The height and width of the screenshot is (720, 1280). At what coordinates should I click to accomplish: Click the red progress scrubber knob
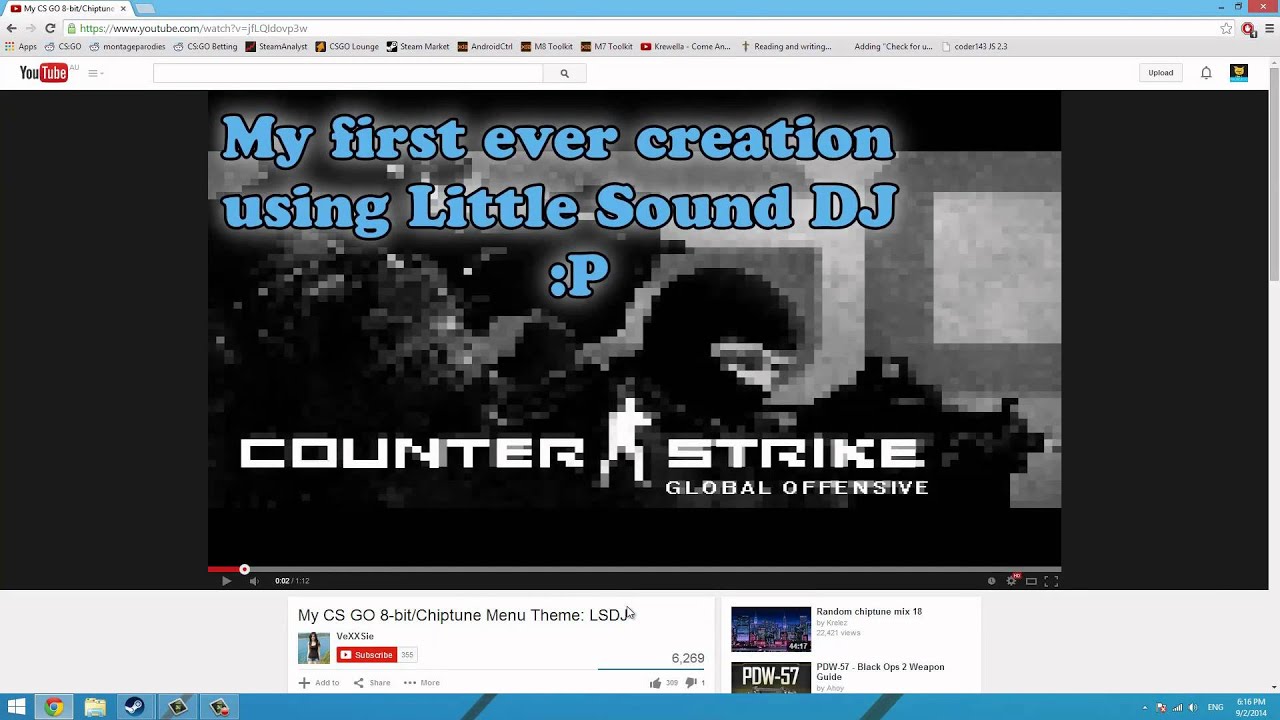[x=244, y=569]
